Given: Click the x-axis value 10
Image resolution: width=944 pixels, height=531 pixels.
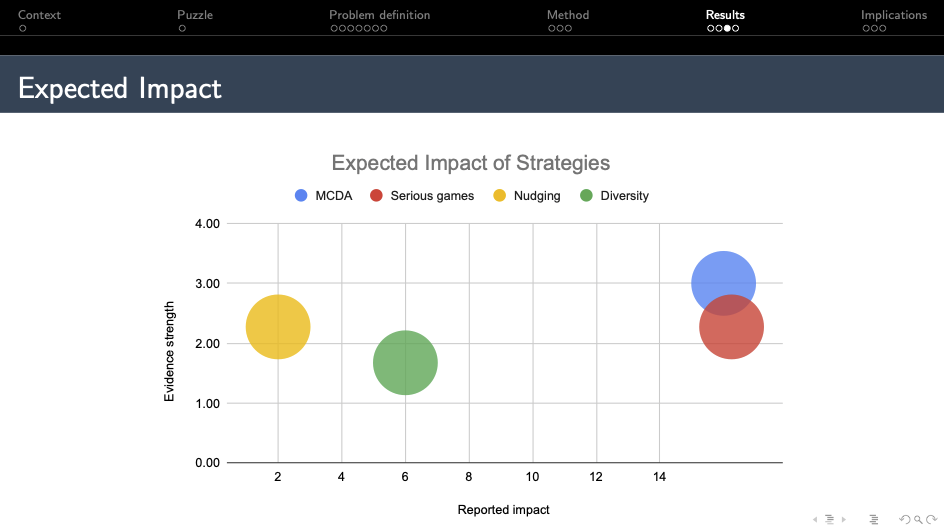Looking at the screenshot, I should [532, 477].
